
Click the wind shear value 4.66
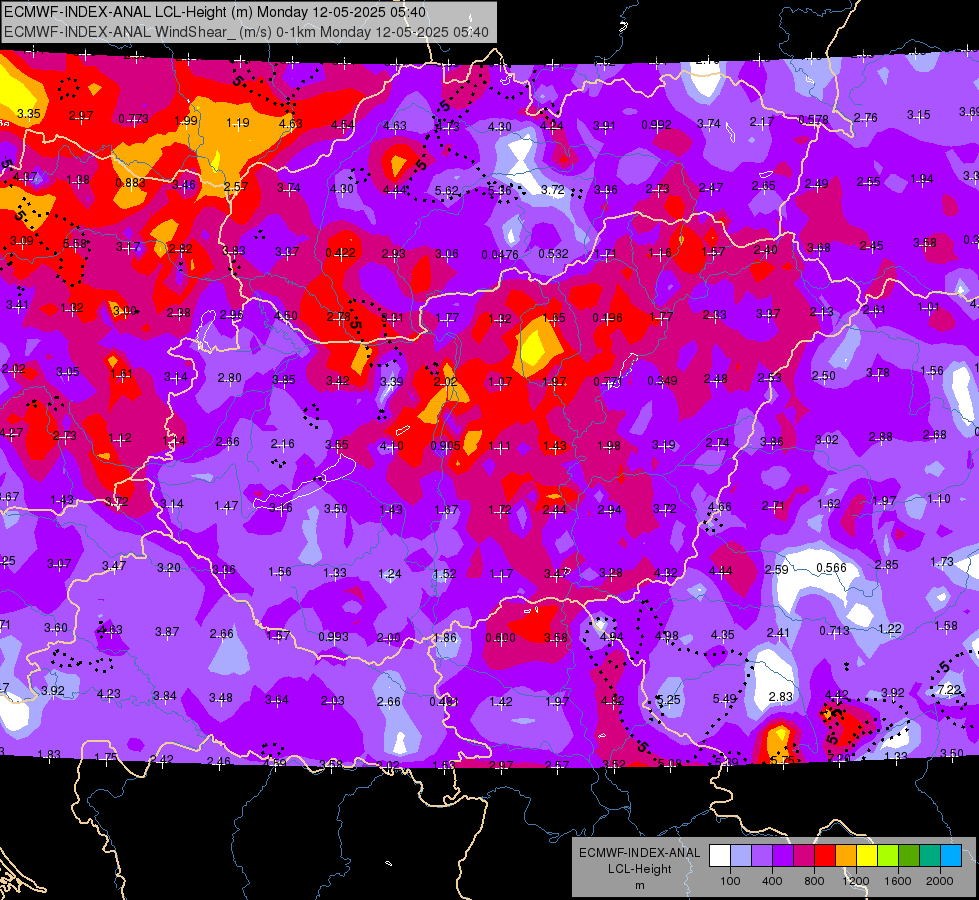(719, 507)
